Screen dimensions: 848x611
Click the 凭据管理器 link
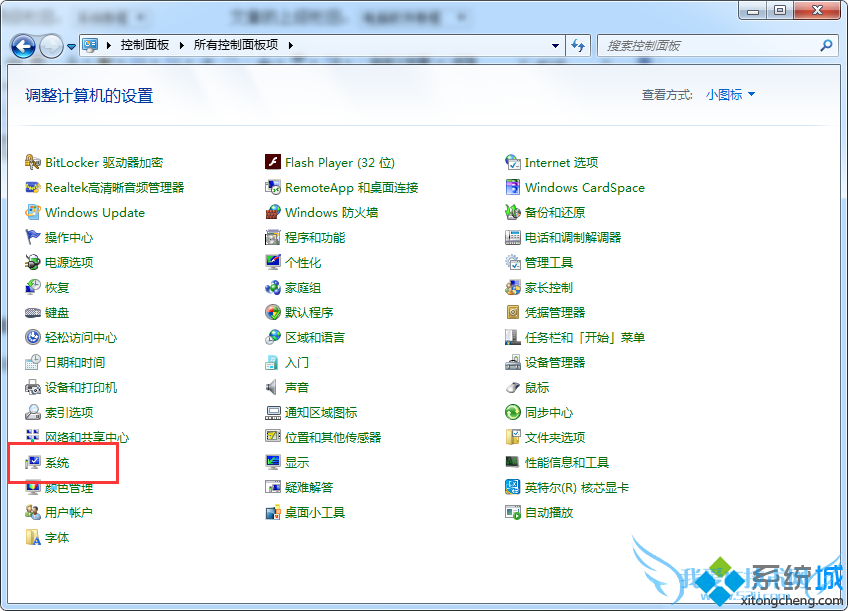point(555,312)
